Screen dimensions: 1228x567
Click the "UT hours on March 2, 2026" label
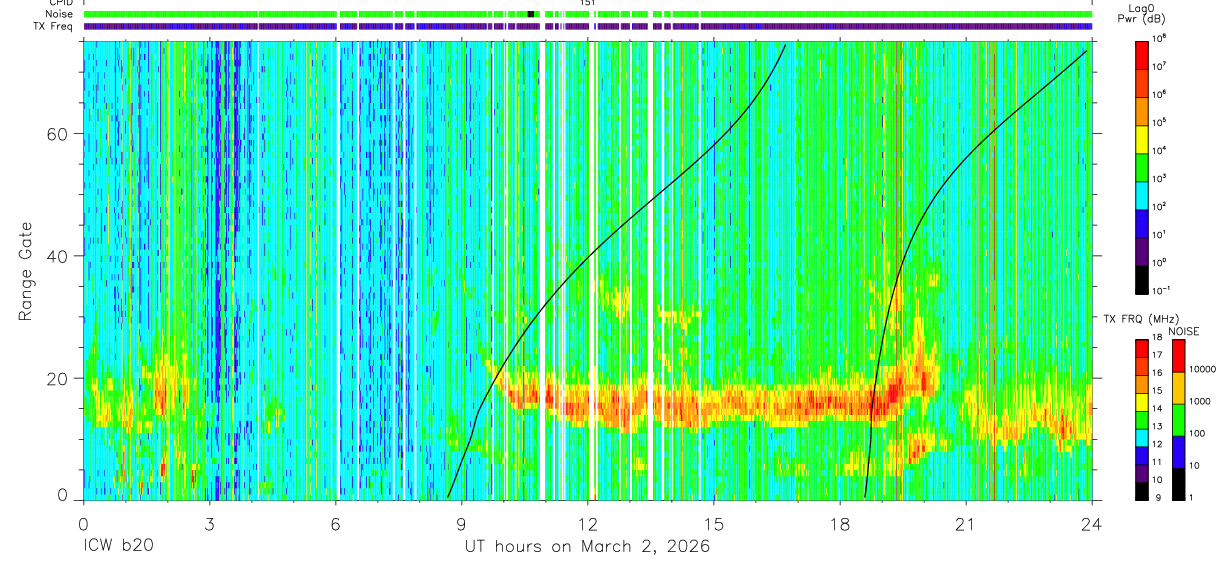click(x=587, y=547)
